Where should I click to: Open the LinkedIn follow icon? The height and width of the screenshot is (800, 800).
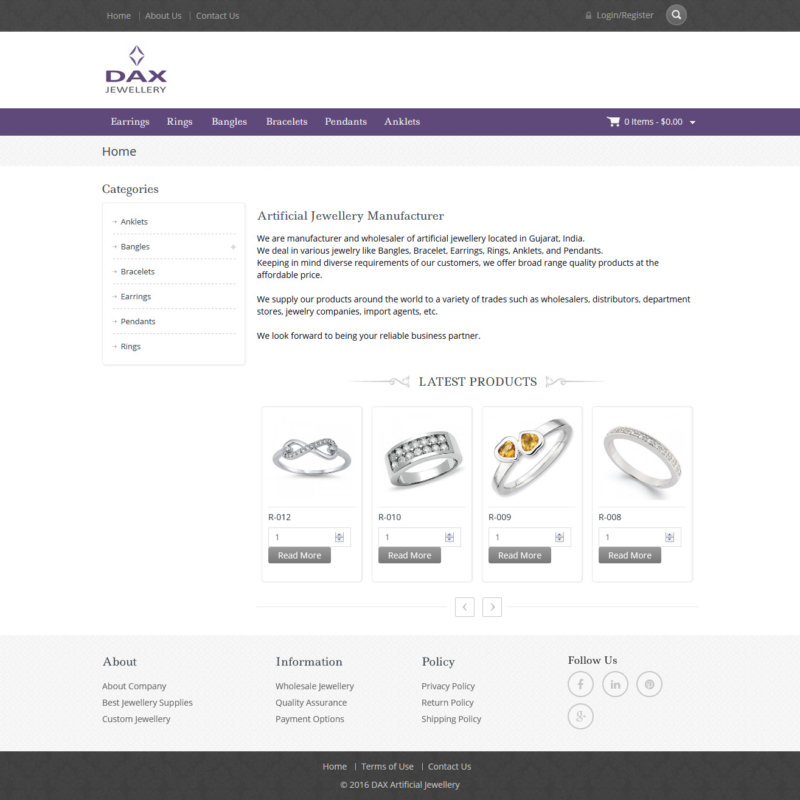(x=615, y=684)
